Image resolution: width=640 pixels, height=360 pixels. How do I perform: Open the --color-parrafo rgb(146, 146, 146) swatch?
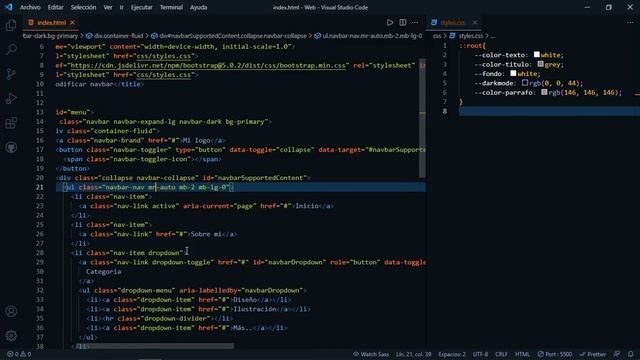544,92
